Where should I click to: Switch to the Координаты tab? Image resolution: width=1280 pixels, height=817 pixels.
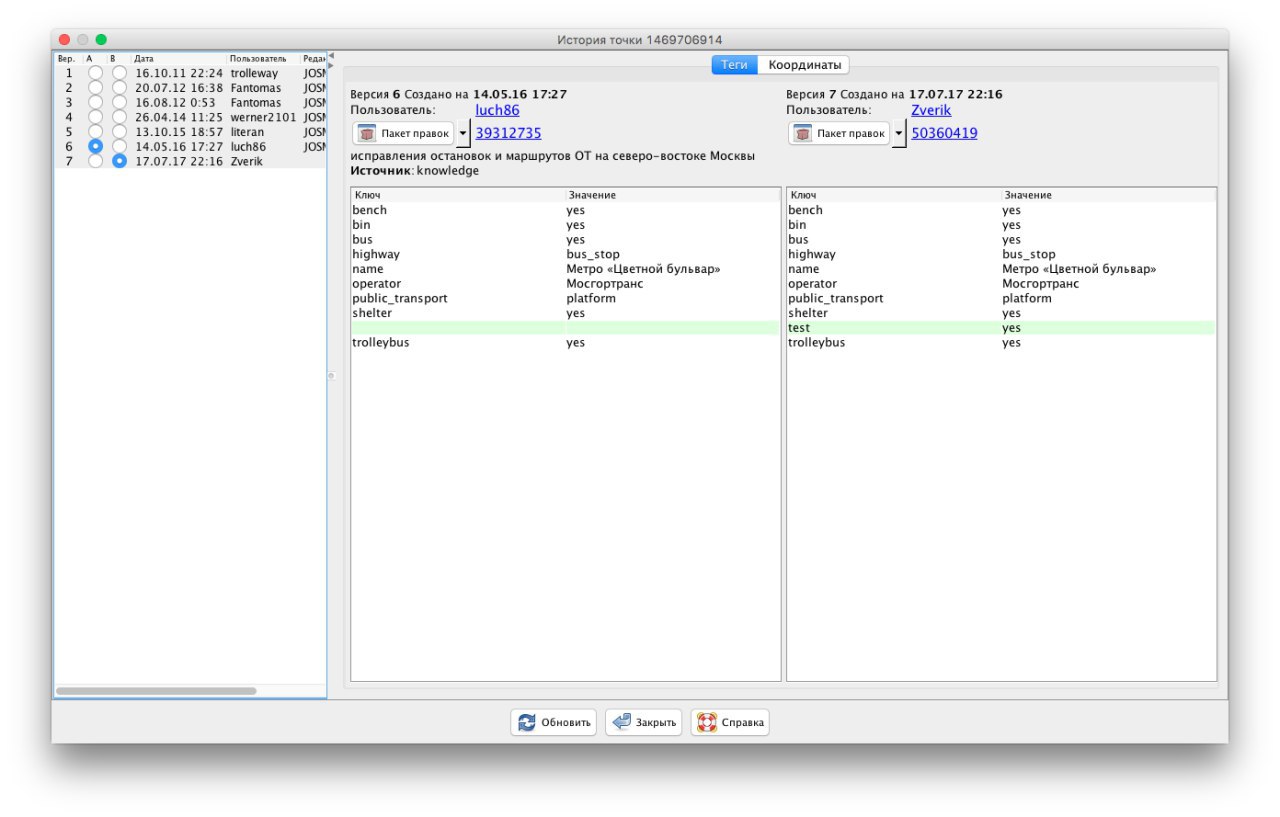(x=803, y=65)
